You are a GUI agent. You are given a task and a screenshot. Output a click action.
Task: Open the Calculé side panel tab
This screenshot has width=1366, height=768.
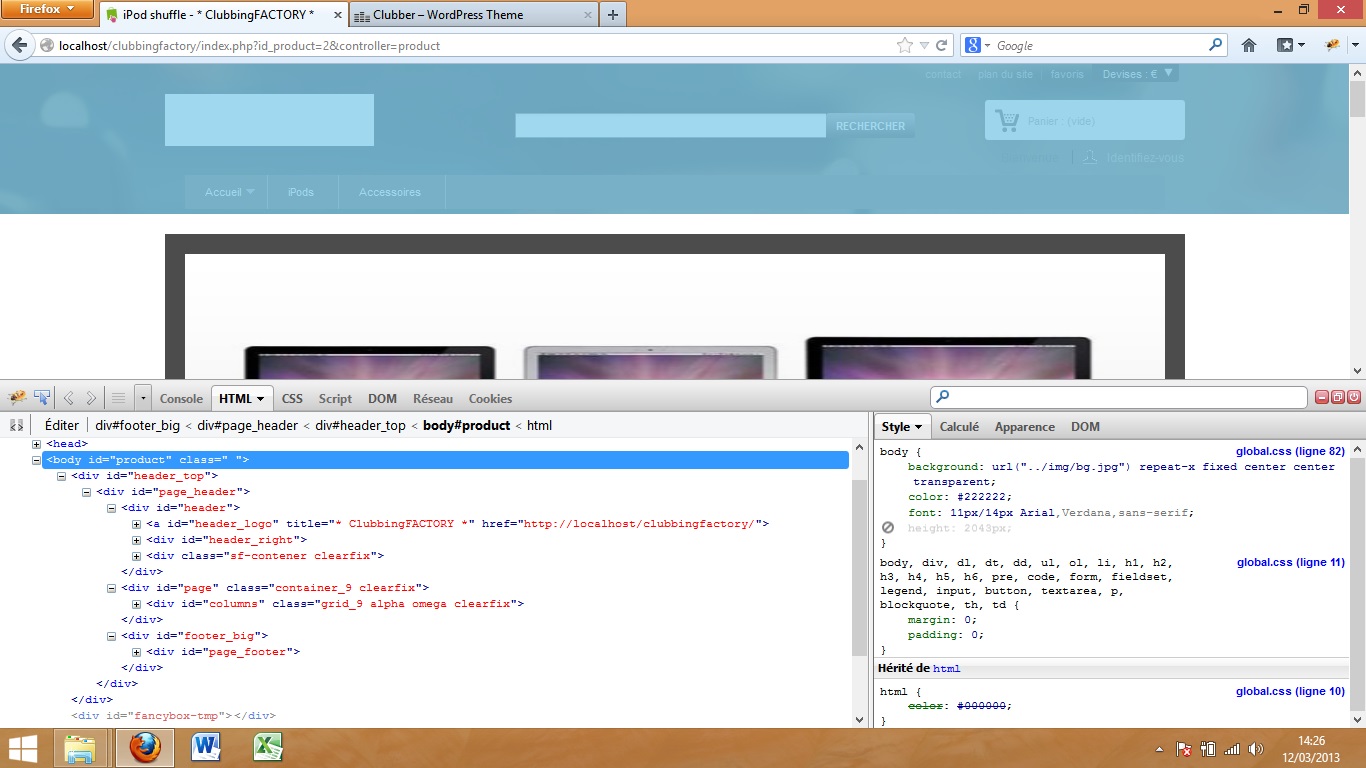tap(959, 426)
